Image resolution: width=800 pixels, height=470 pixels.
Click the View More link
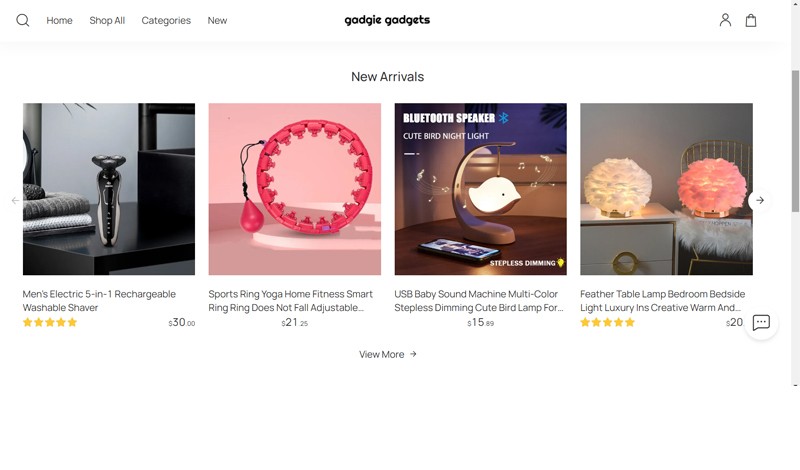pos(388,354)
